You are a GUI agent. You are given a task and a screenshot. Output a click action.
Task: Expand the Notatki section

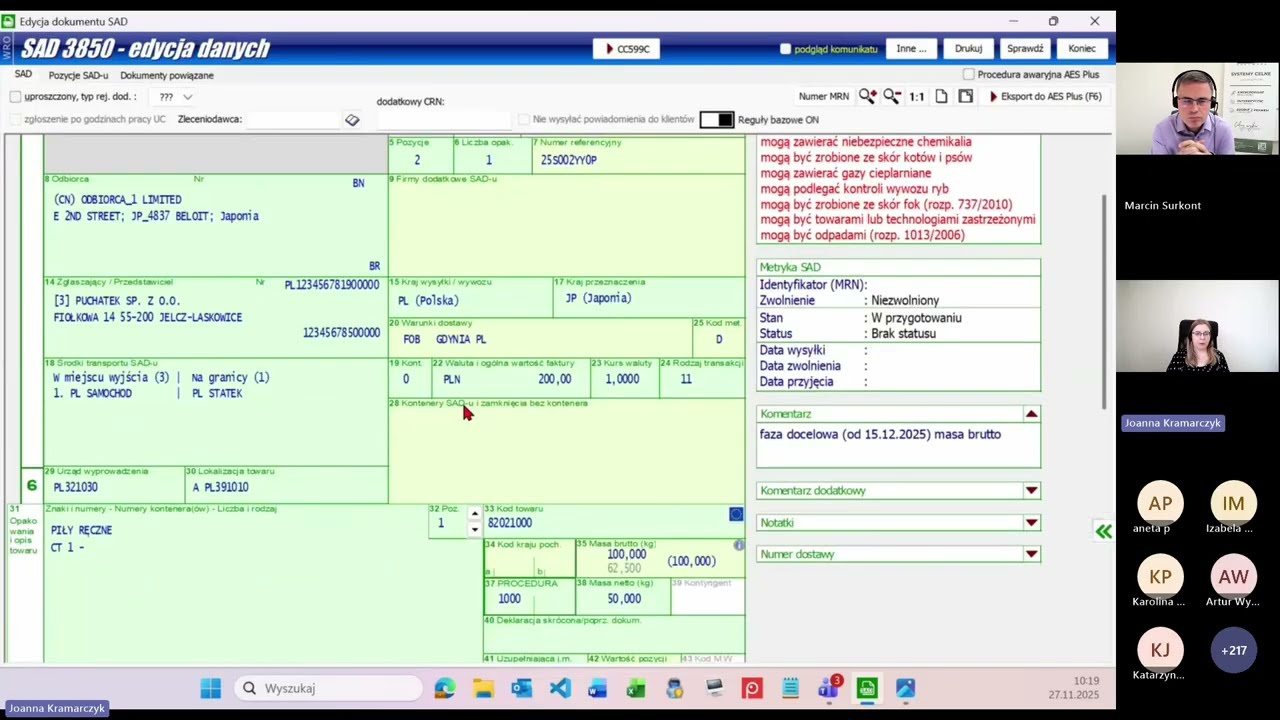tap(1031, 523)
